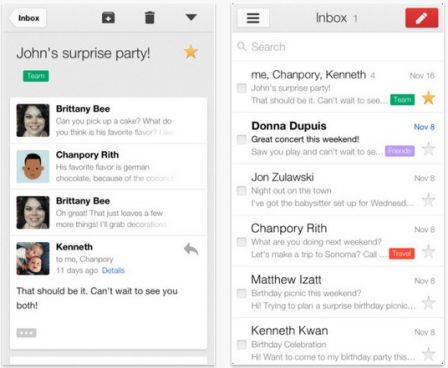Open the Night out on the town email
The image size is (448, 368).
(x=337, y=190)
